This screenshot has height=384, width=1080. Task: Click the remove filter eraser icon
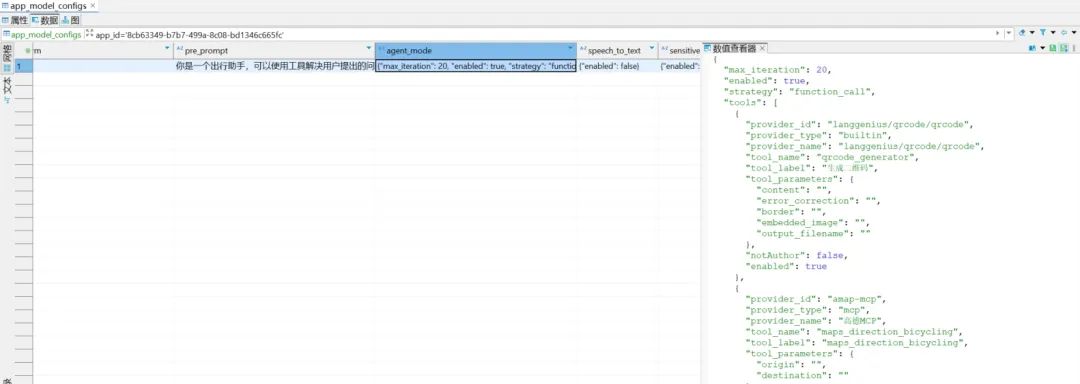[1022, 32]
